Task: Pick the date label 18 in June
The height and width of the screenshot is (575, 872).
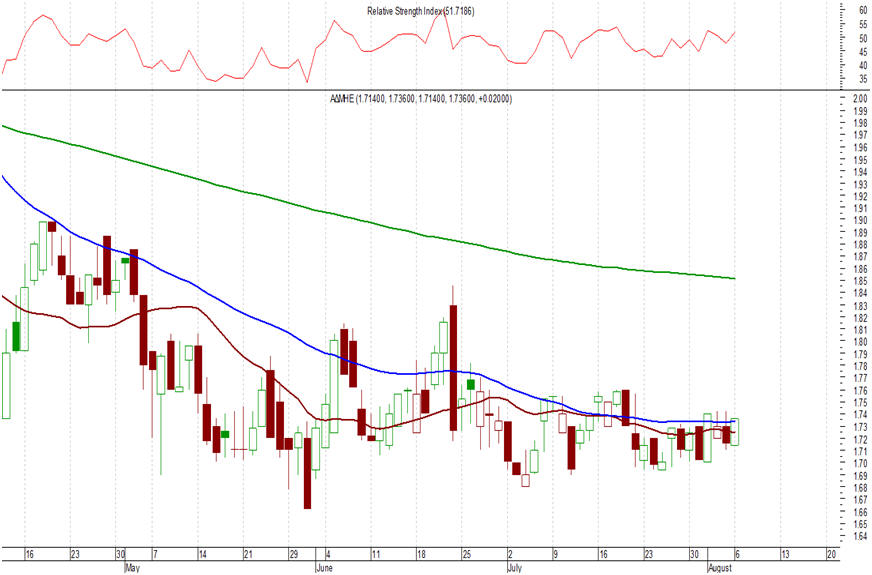Action: (x=422, y=554)
